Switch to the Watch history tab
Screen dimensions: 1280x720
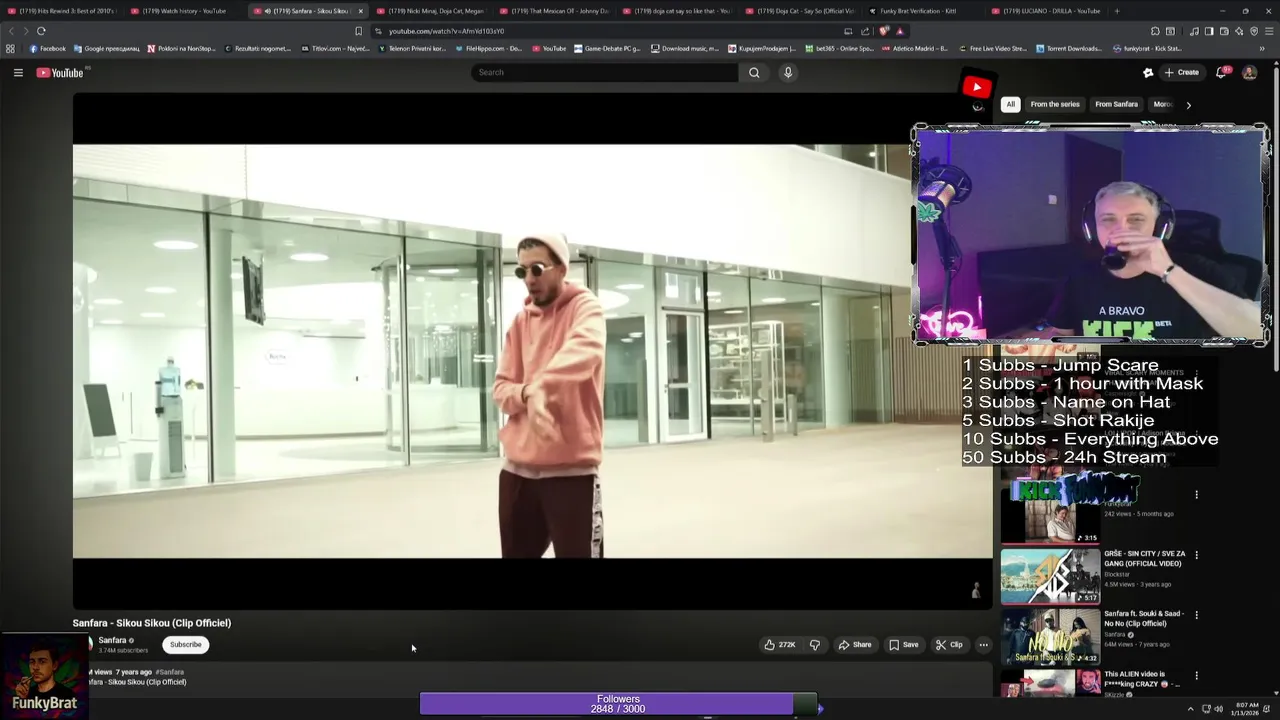tap(184, 11)
